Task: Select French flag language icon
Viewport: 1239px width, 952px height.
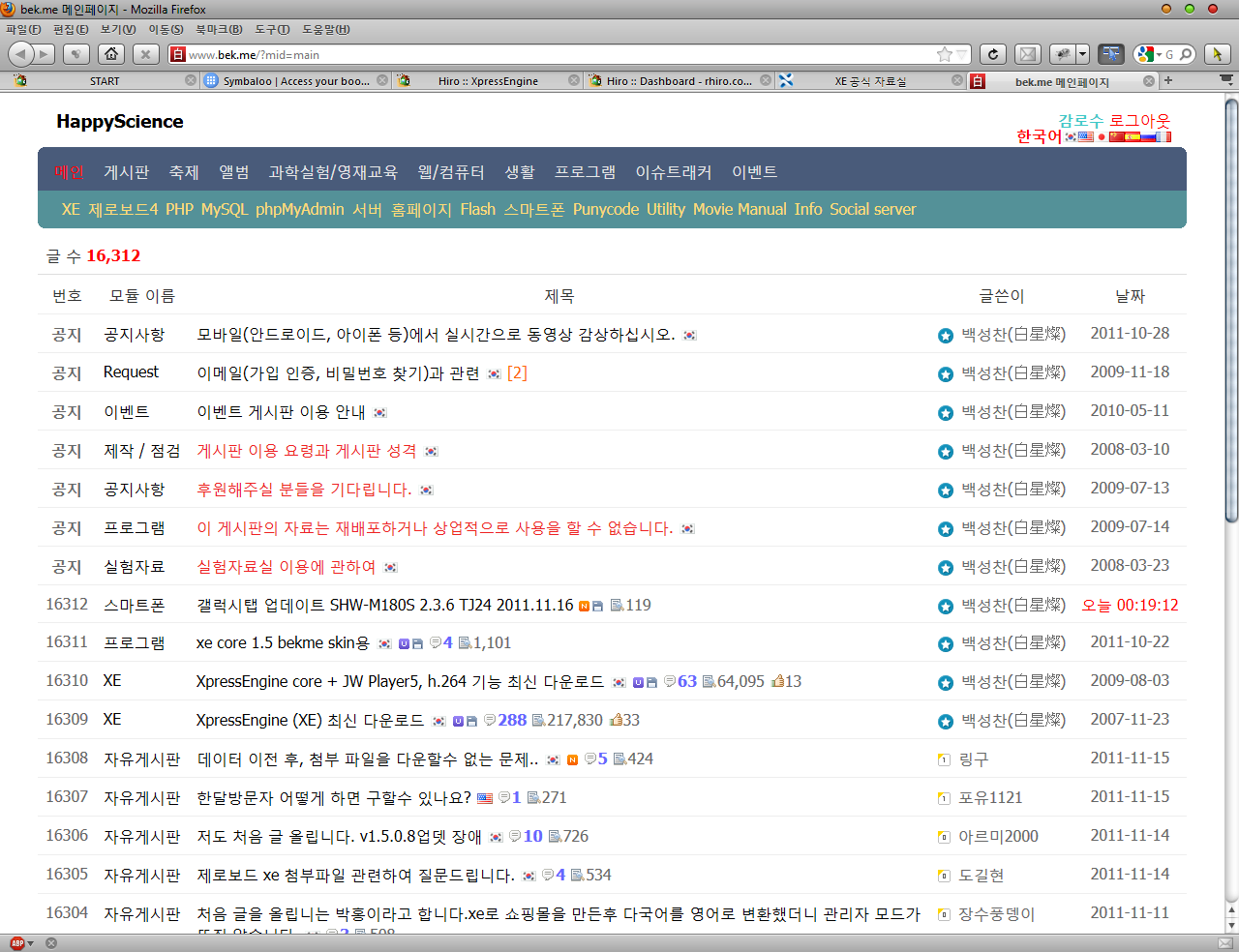Action: tap(1163, 137)
